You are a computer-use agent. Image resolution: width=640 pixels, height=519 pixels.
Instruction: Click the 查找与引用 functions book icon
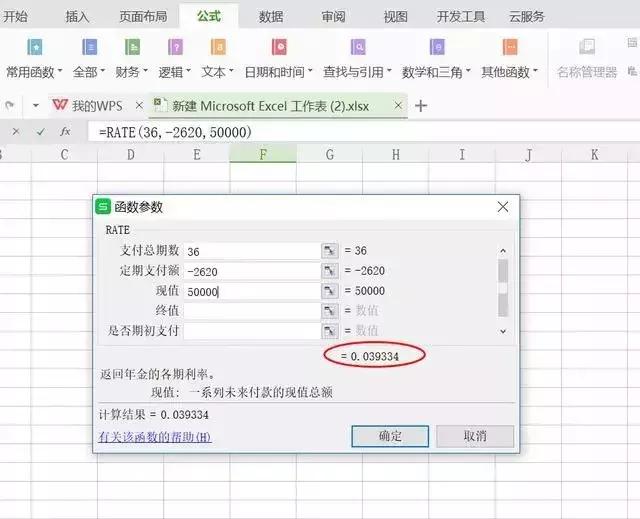[x=358, y=47]
